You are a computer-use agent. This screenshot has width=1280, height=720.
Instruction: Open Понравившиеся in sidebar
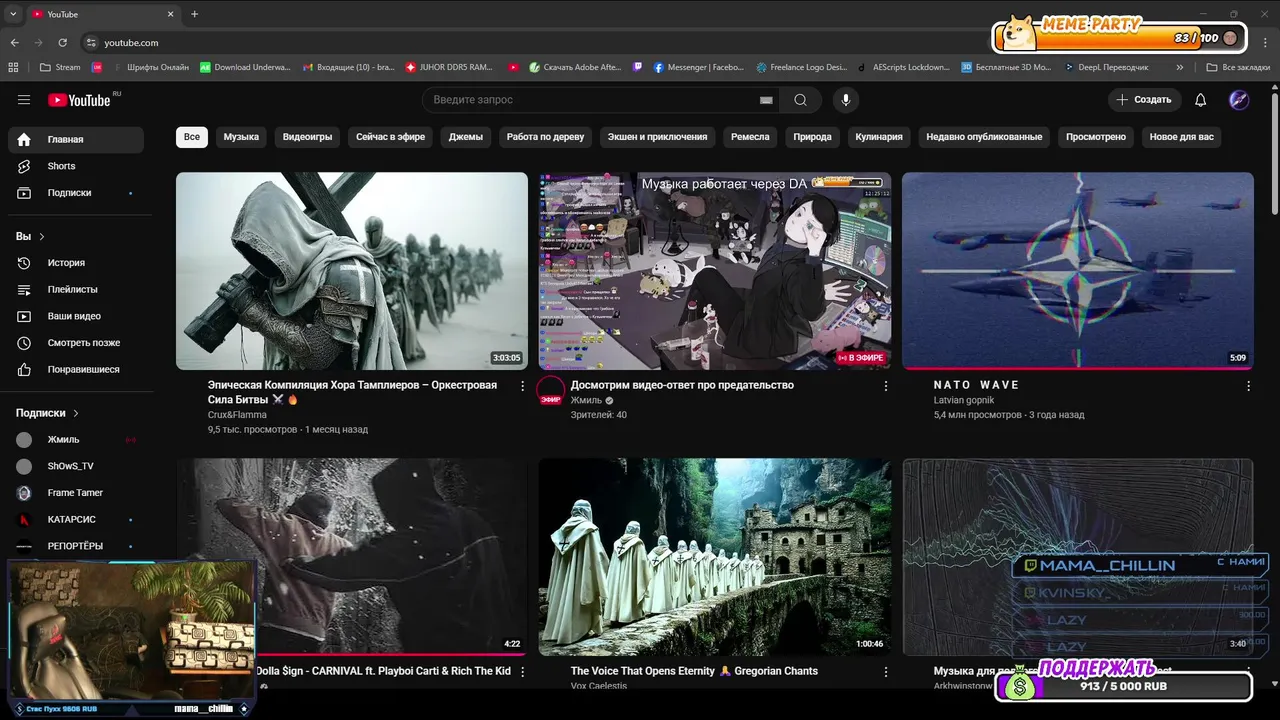(76, 370)
